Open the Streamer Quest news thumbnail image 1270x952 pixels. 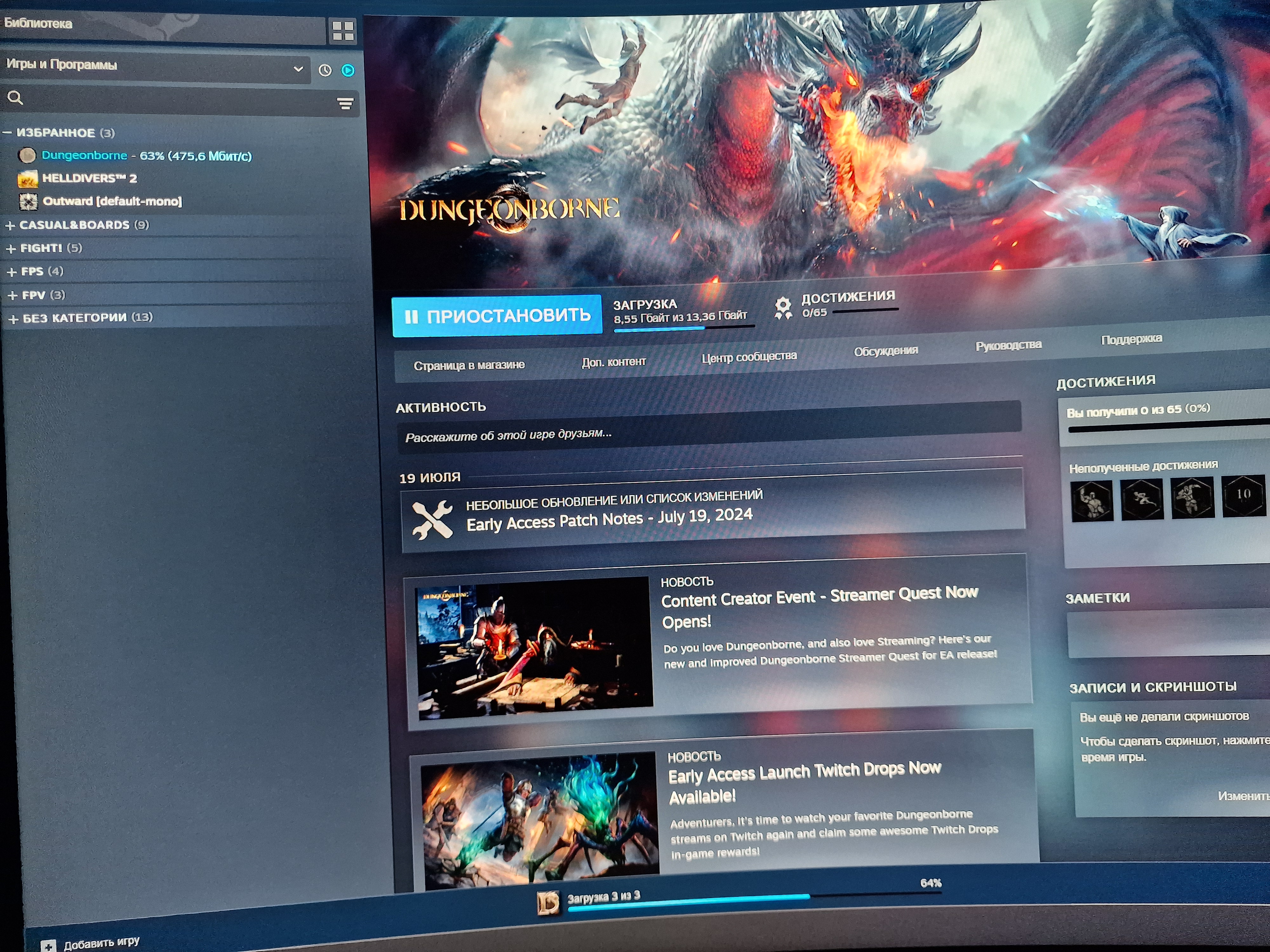pos(534,648)
